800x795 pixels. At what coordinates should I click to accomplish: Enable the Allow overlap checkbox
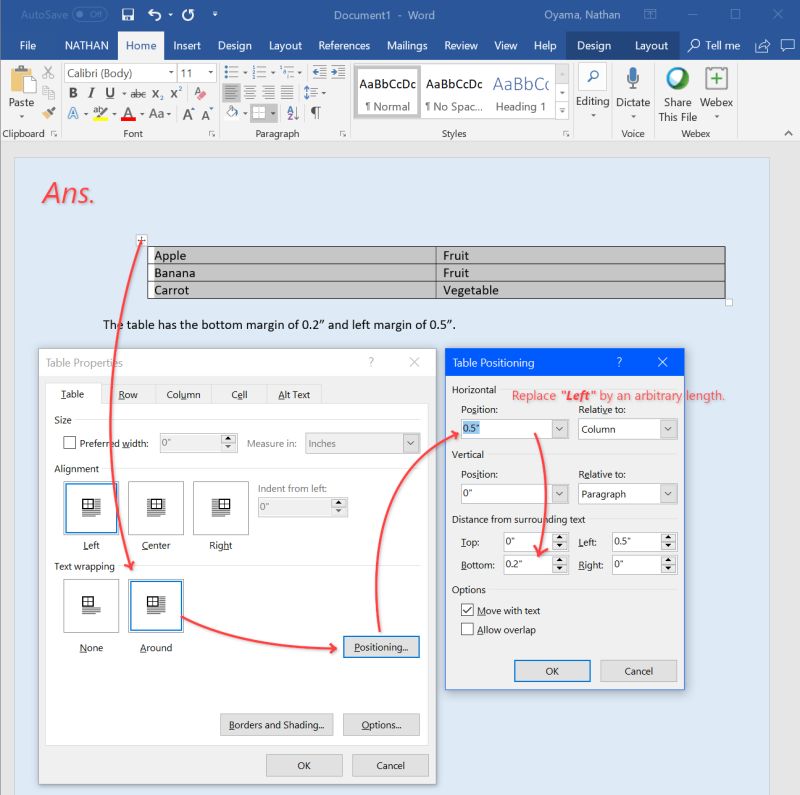tap(469, 629)
